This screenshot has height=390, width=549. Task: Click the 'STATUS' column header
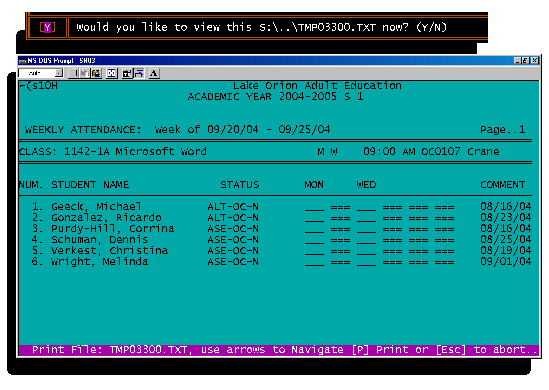click(x=240, y=185)
